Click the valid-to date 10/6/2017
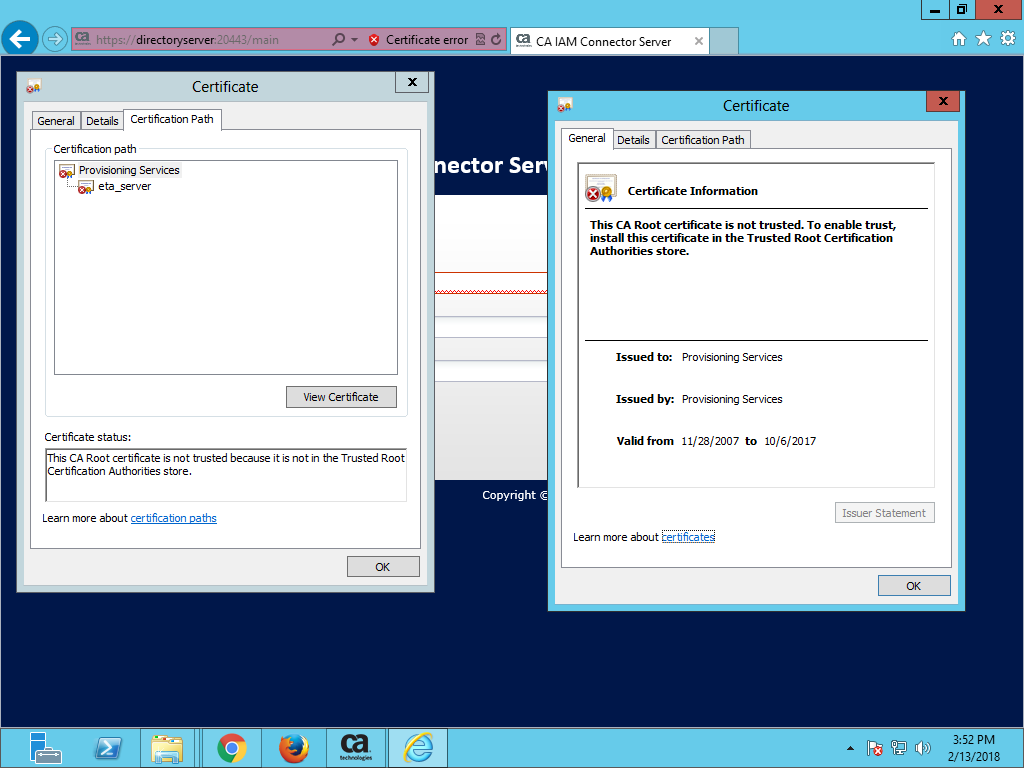 pyautogui.click(x=790, y=441)
